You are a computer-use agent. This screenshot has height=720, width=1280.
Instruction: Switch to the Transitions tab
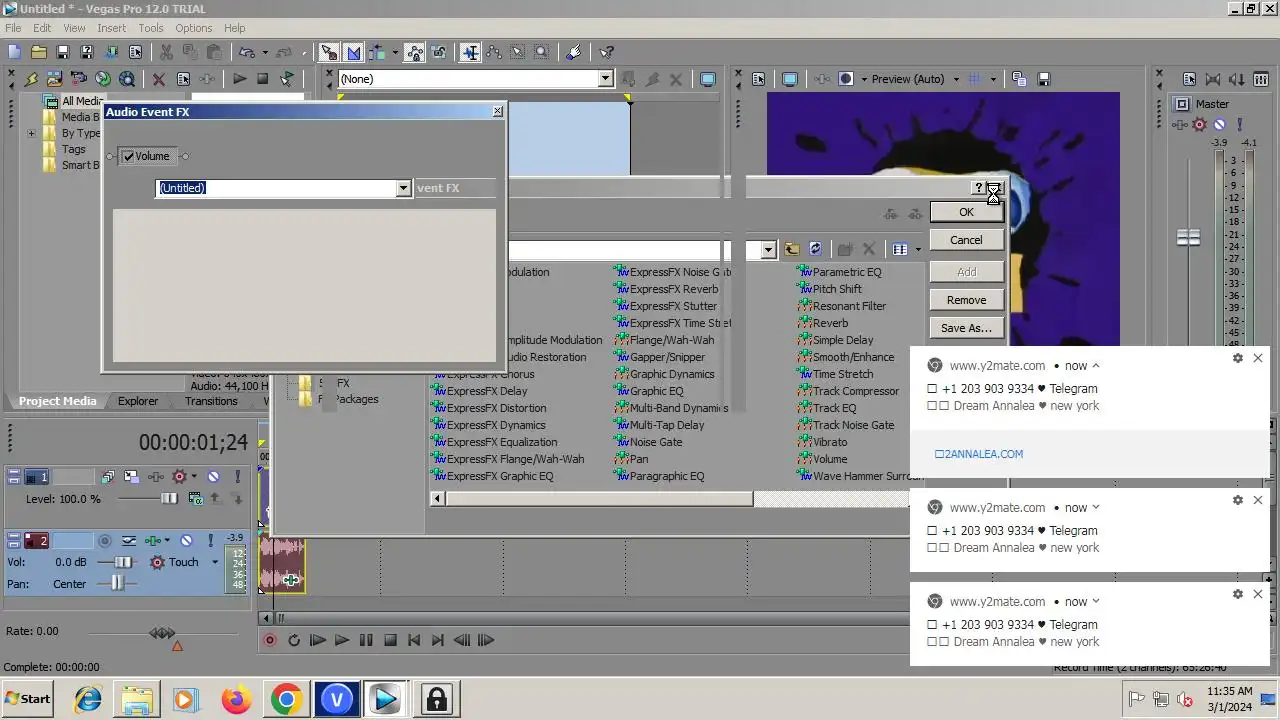click(x=211, y=401)
